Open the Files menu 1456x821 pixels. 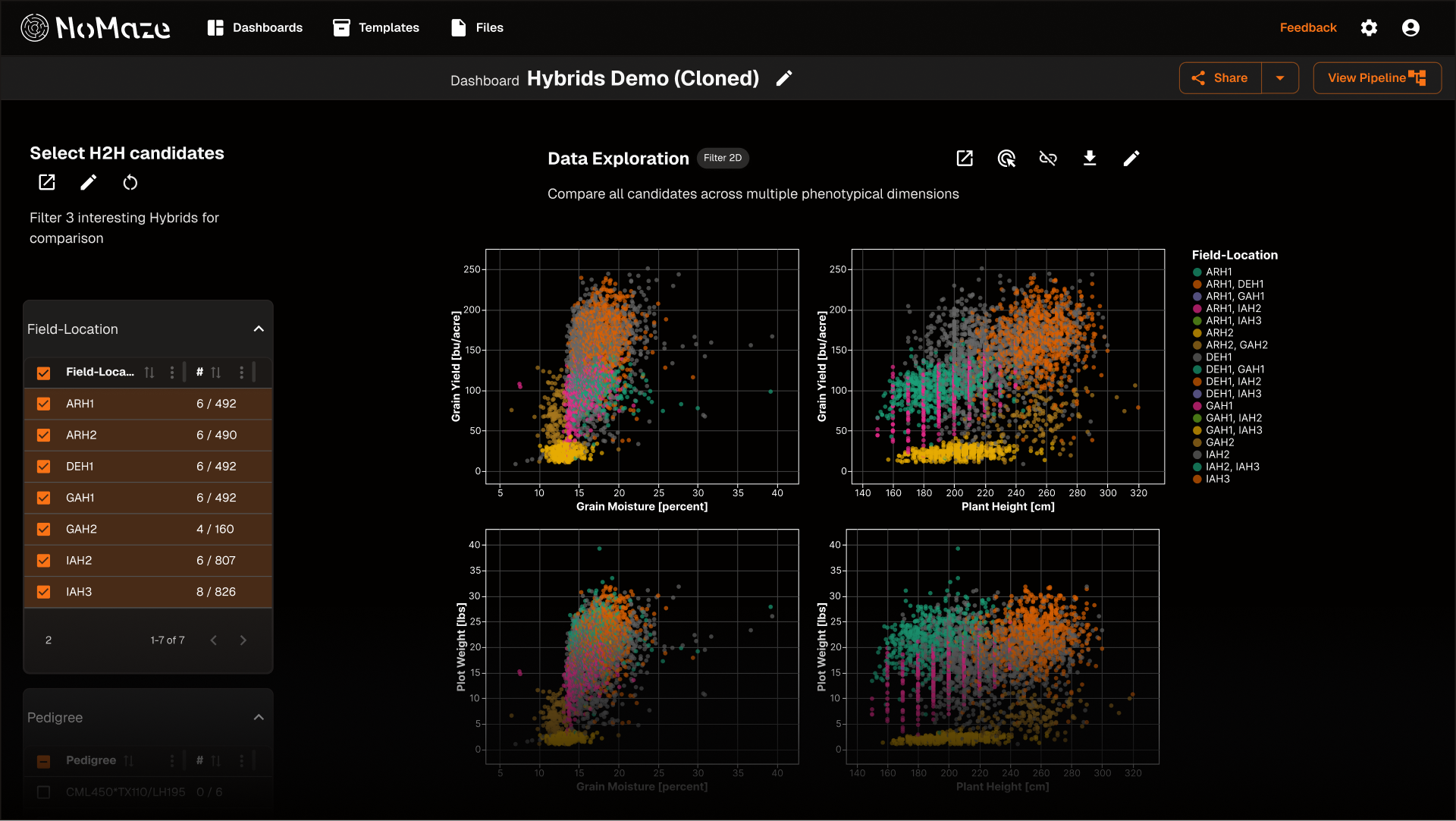[x=477, y=27]
